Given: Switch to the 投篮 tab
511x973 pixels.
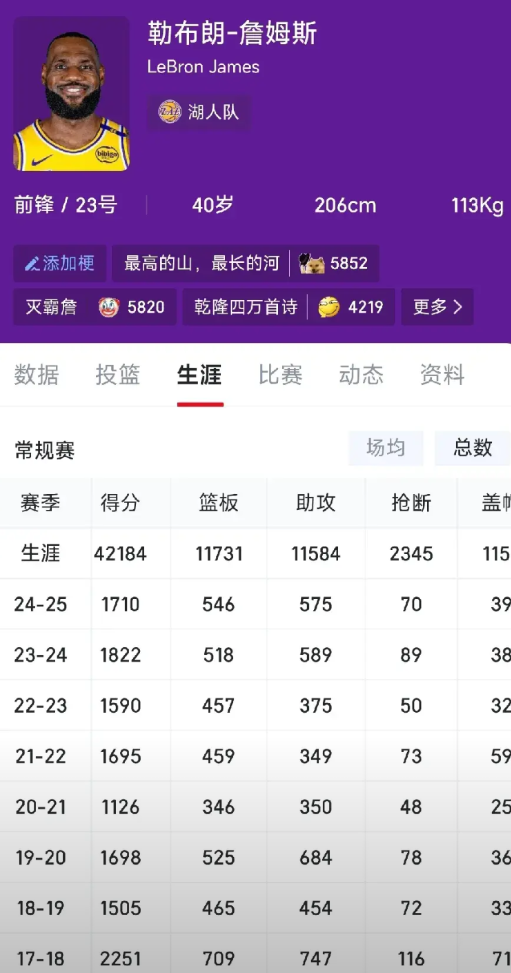Looking at the screenshot, I should tap(118, 375).
